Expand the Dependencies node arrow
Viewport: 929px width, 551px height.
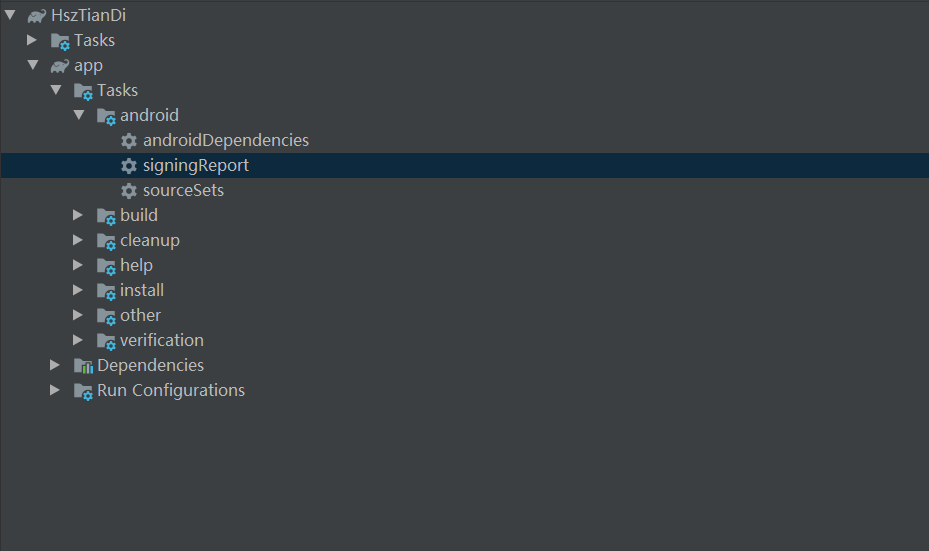point(55,365)
